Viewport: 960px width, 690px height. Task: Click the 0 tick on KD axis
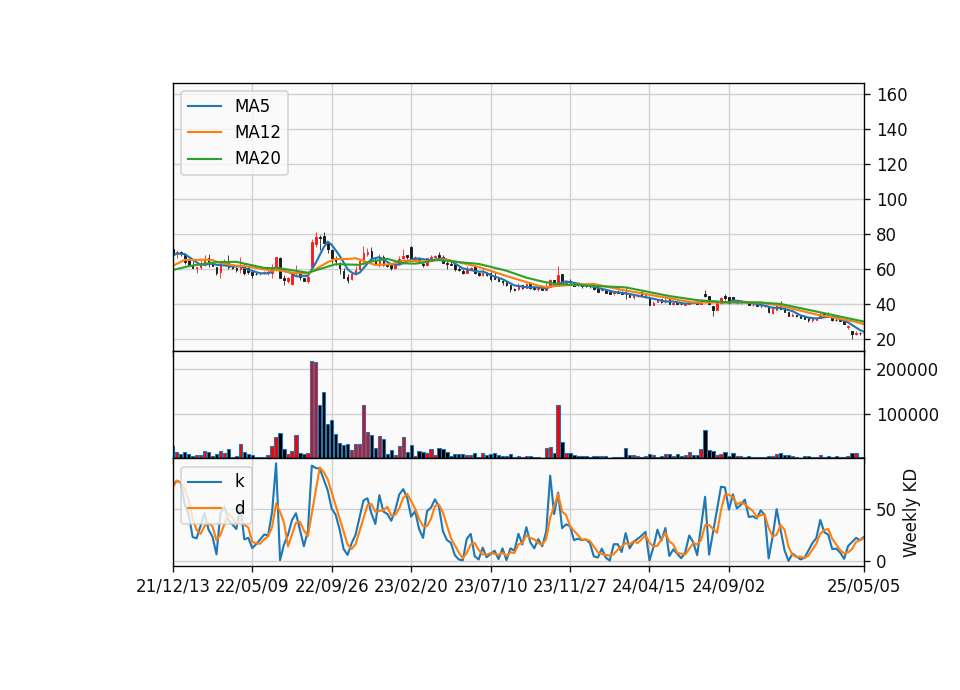tap(882, 561)
